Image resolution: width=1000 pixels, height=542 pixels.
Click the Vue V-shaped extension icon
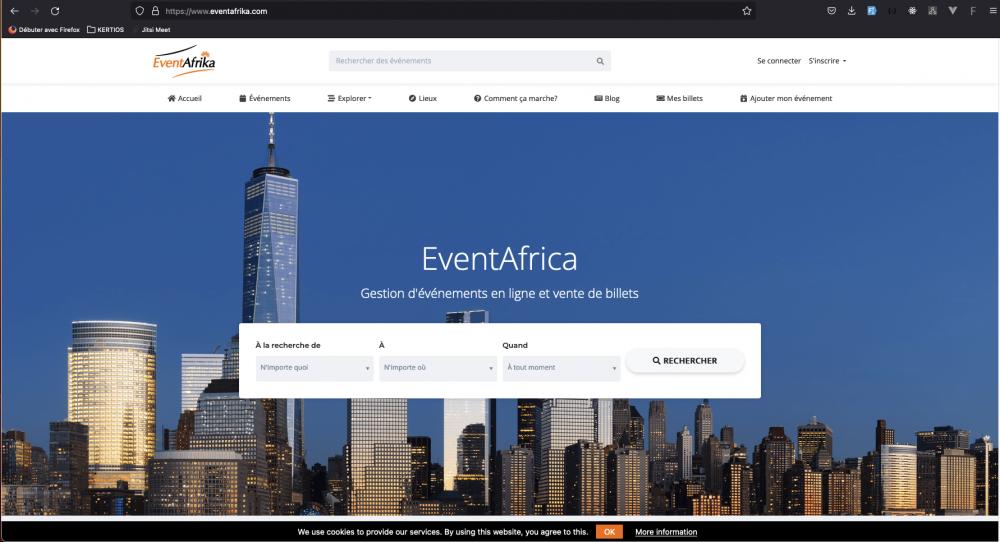[x=953, y=11]
